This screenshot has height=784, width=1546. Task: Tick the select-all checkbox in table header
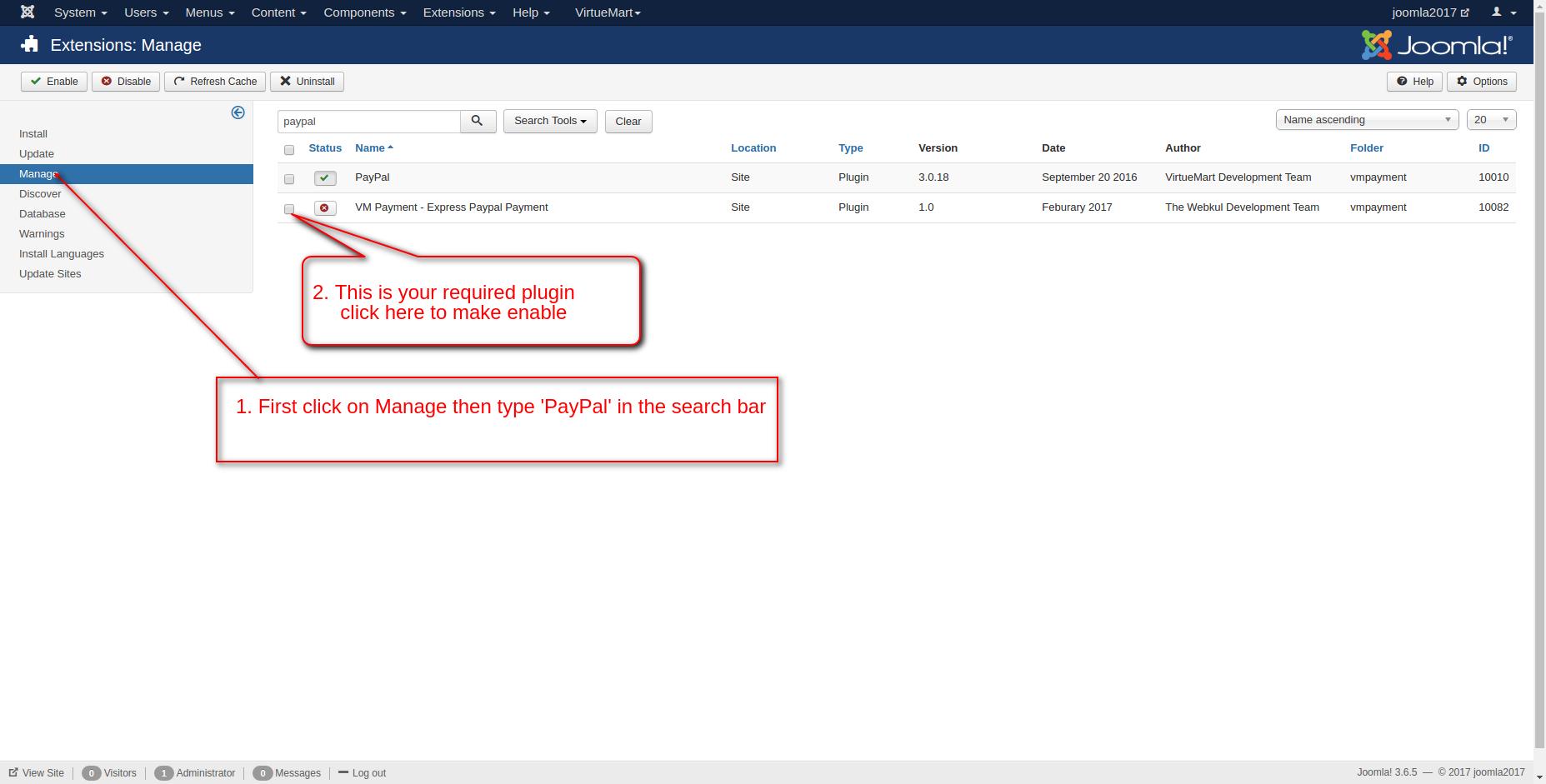[289, 150]
